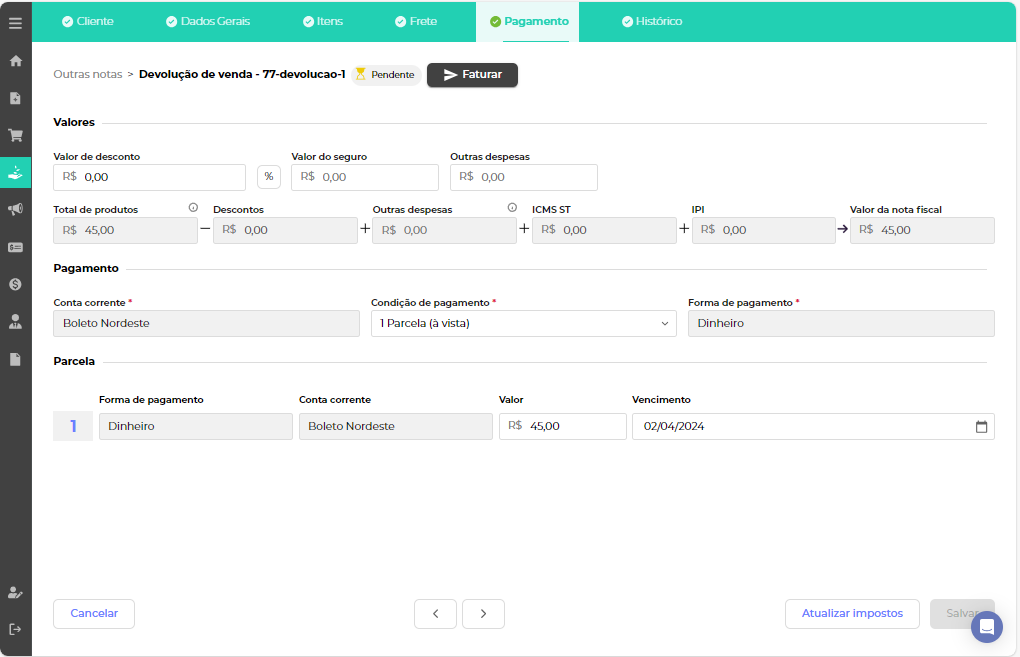Open the dollar sign finance icon
Image resolution: width=1020 pixels, height=657 pixels.
(x=15, y=284)
